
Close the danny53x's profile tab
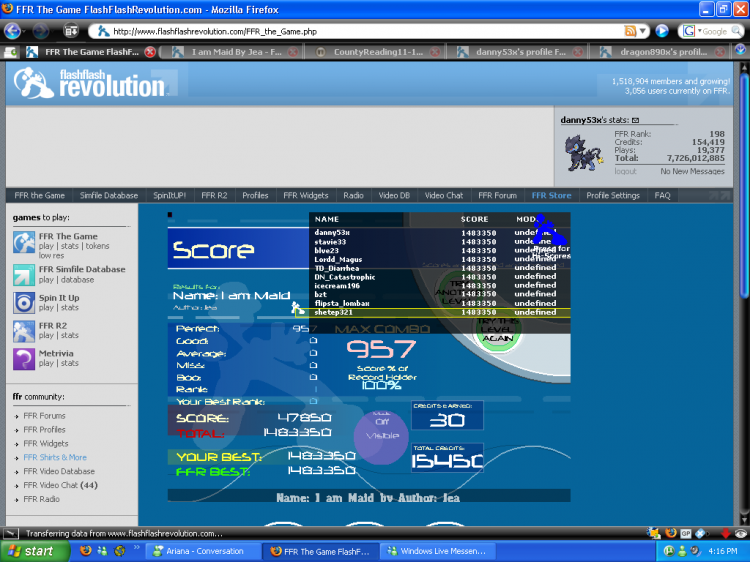click(578, 52)
